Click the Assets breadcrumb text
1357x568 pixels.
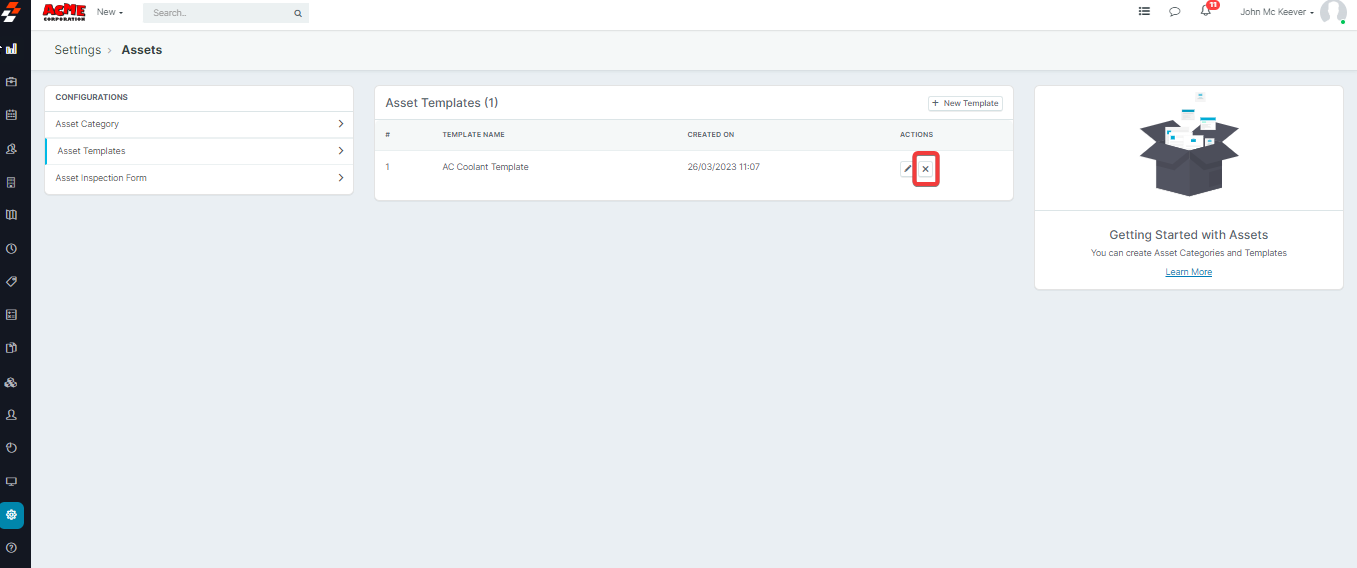click(142, 50)
